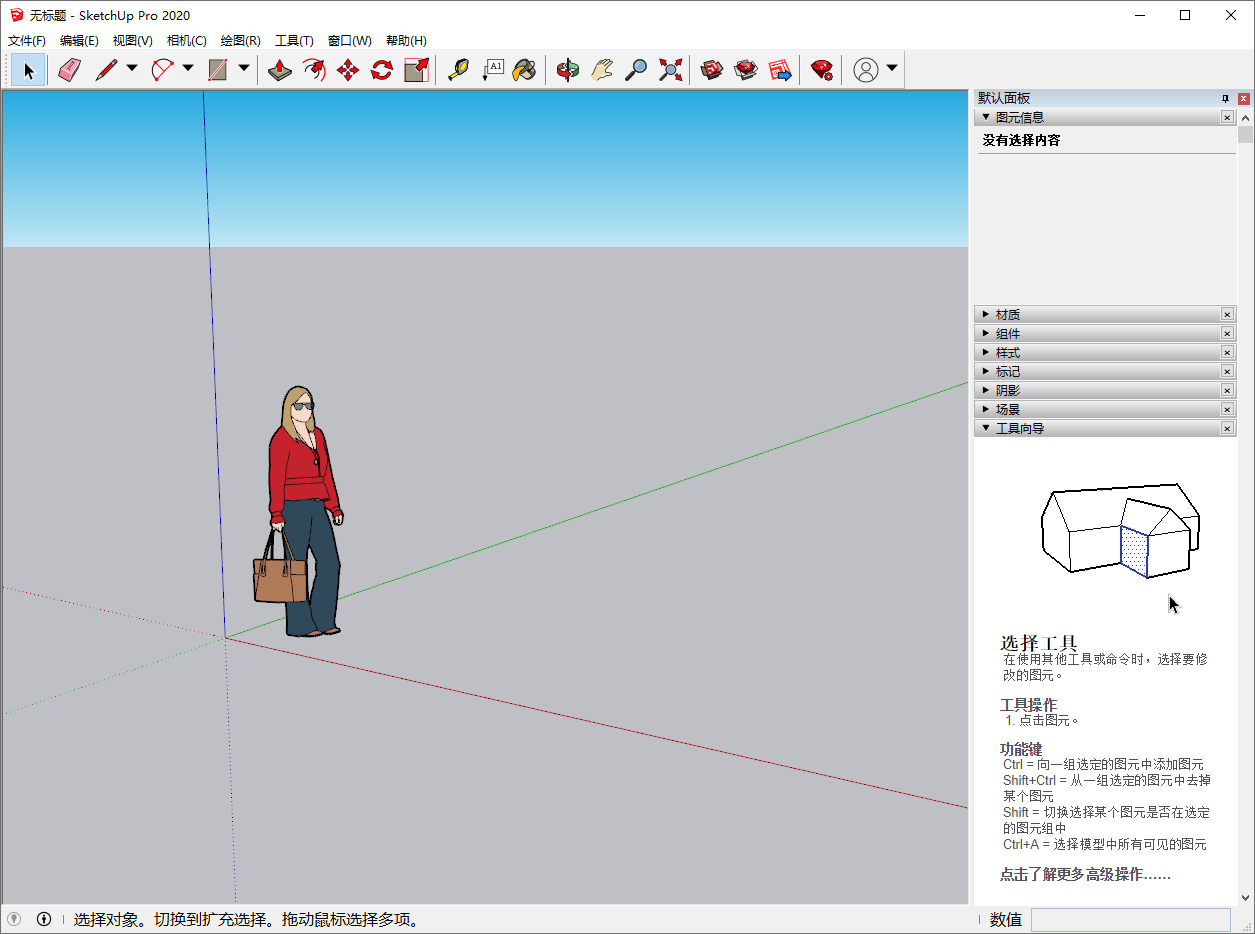Choose the Rotate tool

coord(382,70)
